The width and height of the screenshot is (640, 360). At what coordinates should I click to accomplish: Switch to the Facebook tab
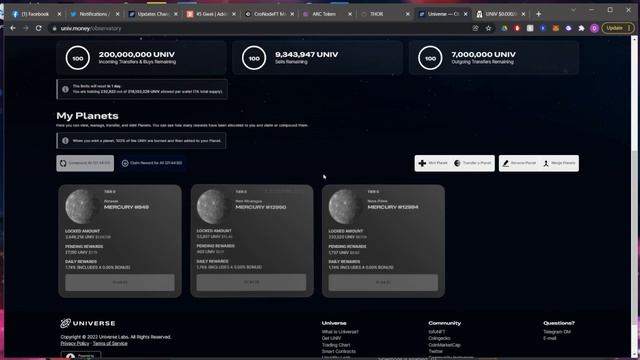(x=36, y=14)
